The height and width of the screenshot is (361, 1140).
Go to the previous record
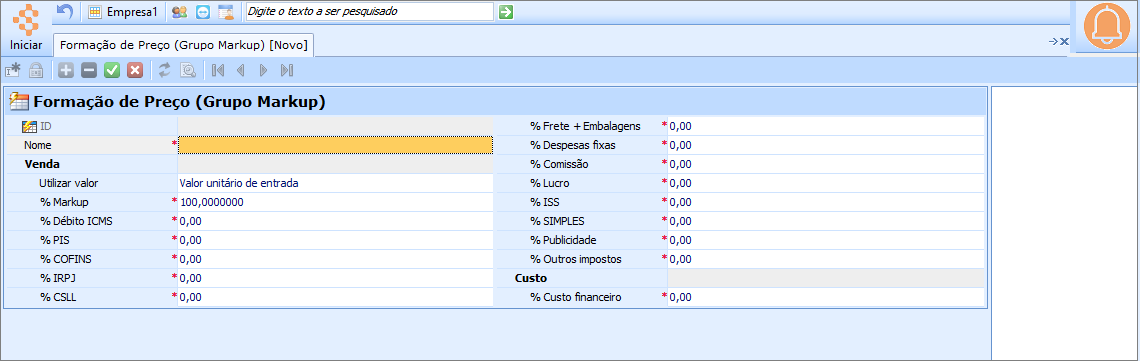(240, 70)
